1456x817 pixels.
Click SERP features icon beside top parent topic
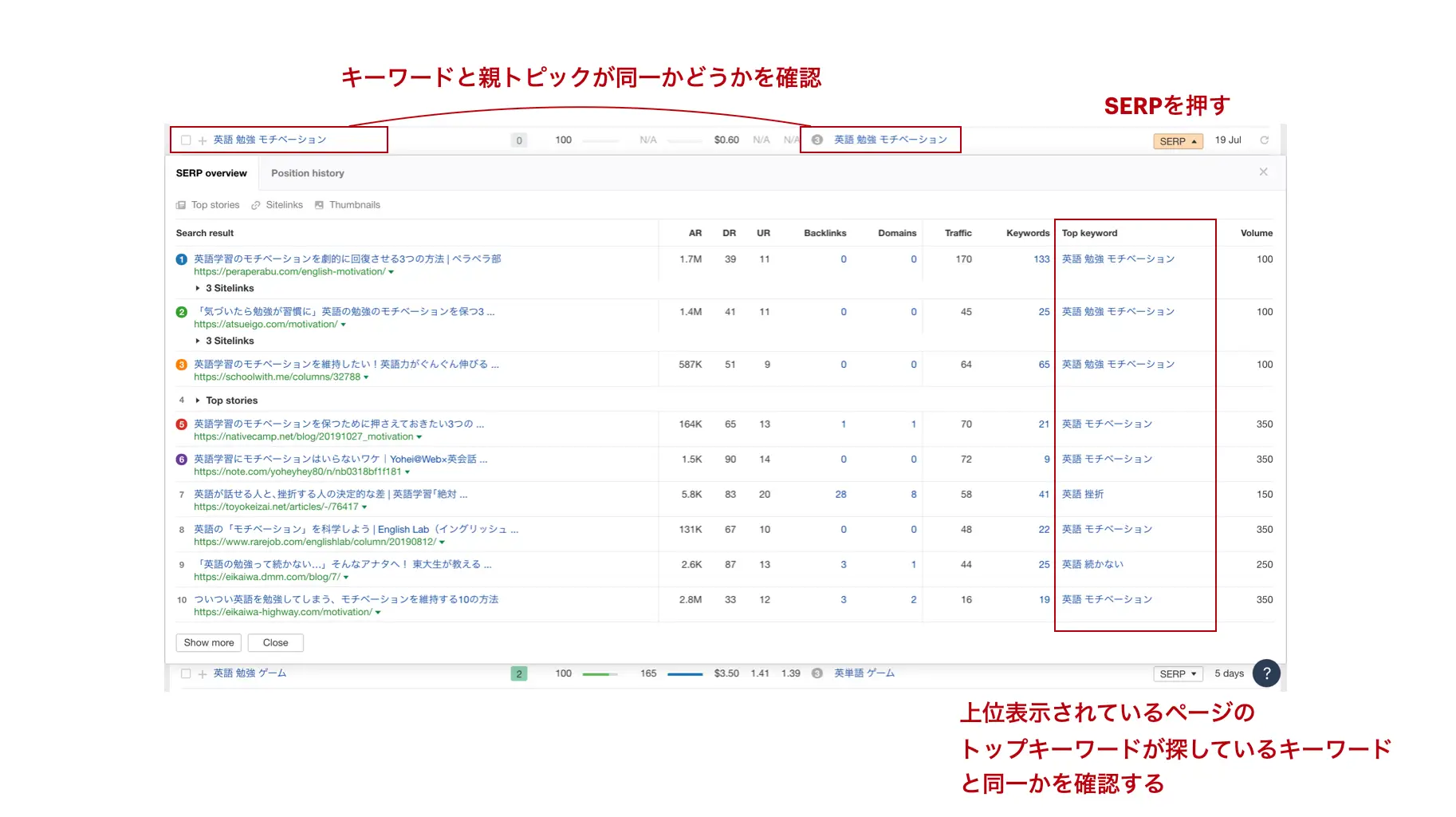(x=817, y=140)
